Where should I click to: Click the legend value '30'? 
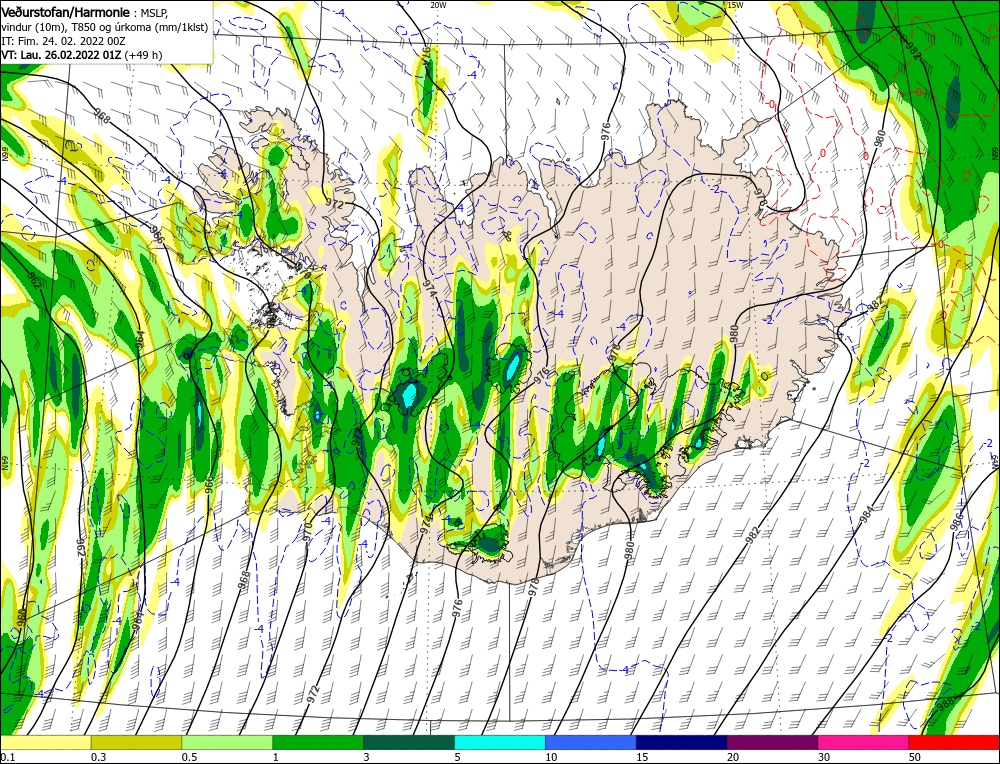(x=825, y=757)
